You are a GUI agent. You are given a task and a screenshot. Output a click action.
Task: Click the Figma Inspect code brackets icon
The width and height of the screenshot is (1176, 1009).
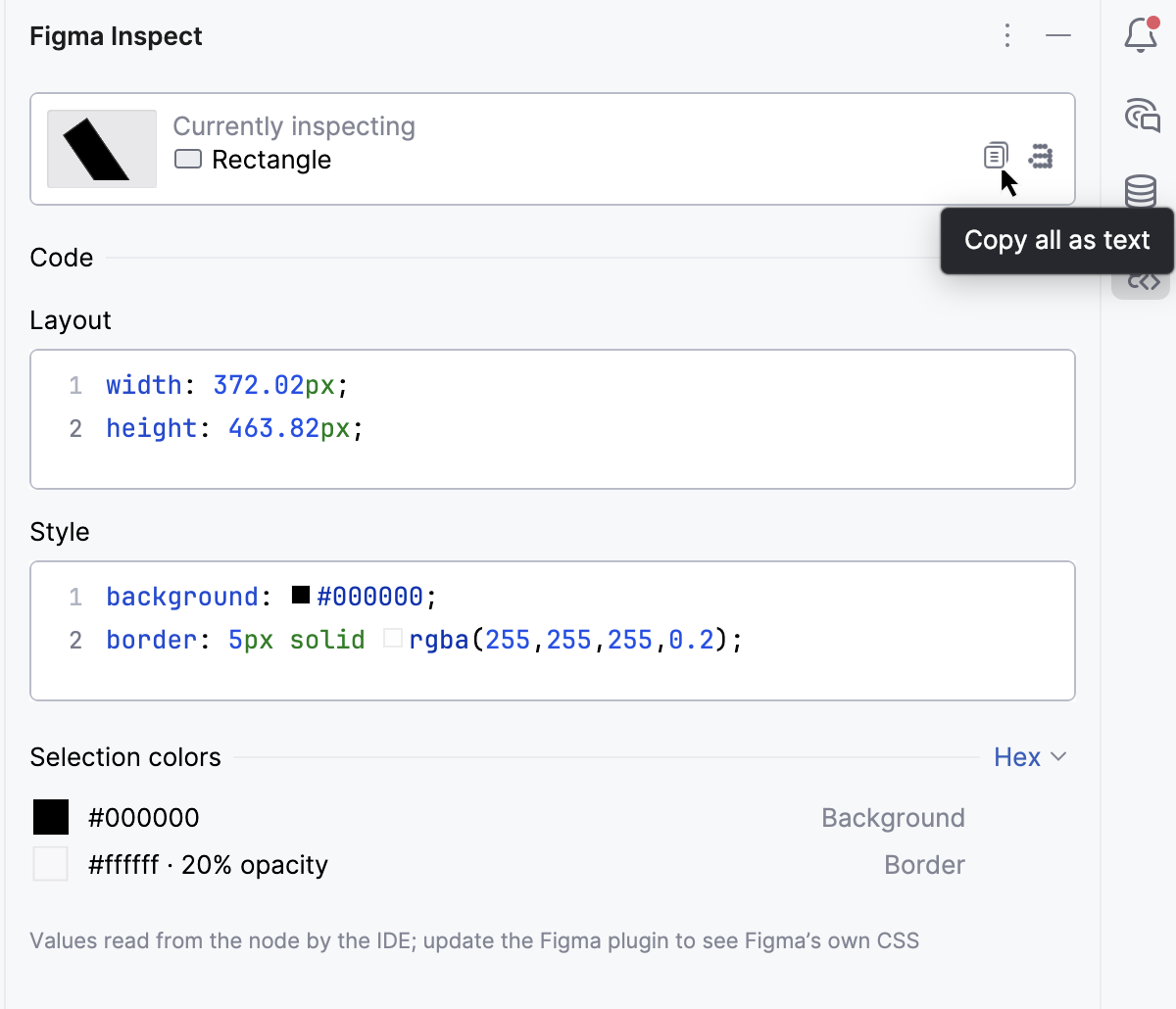click(1143, 283)
